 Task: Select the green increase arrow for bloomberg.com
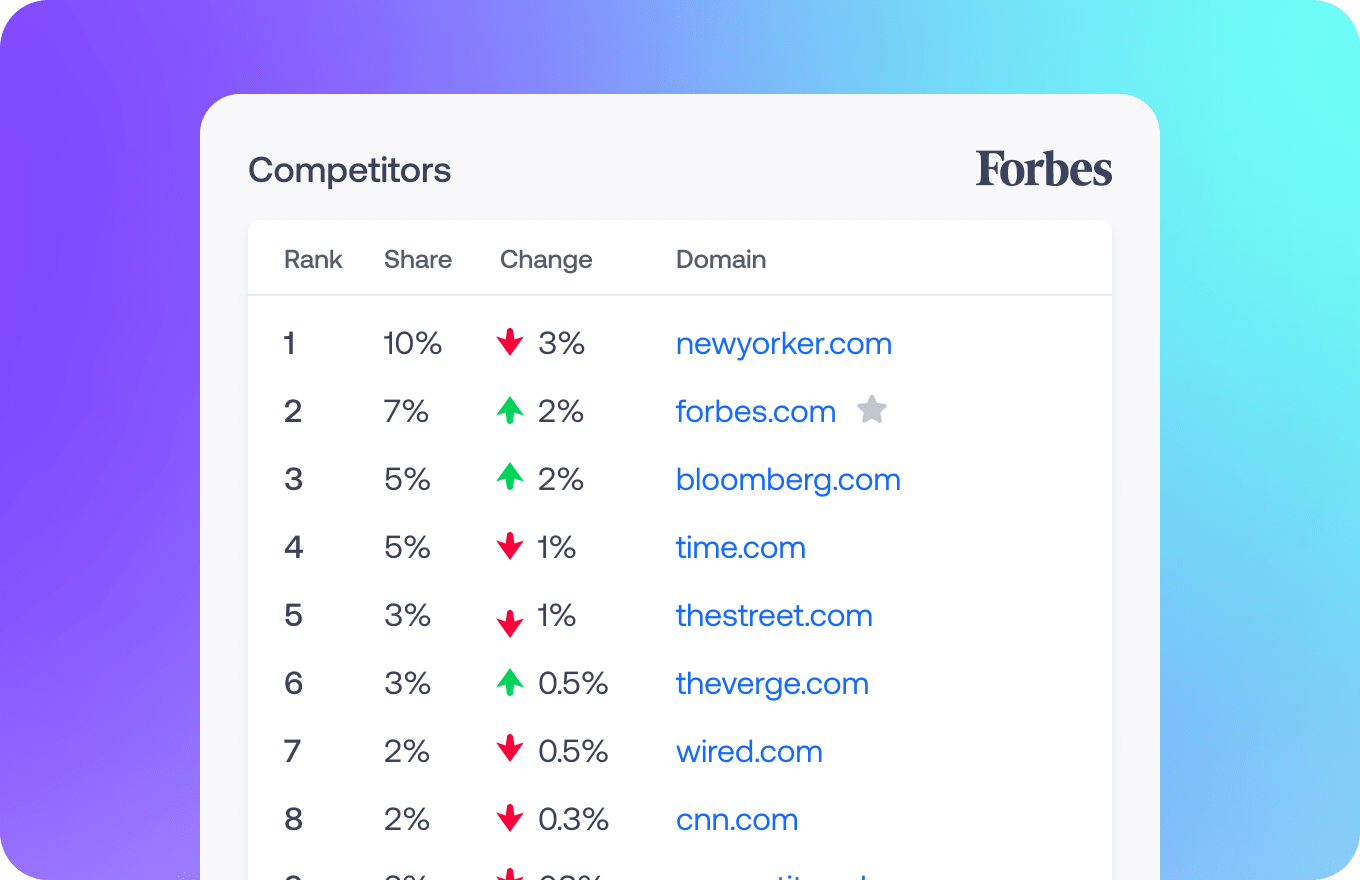pyautogui.click(x=510, y=478)
